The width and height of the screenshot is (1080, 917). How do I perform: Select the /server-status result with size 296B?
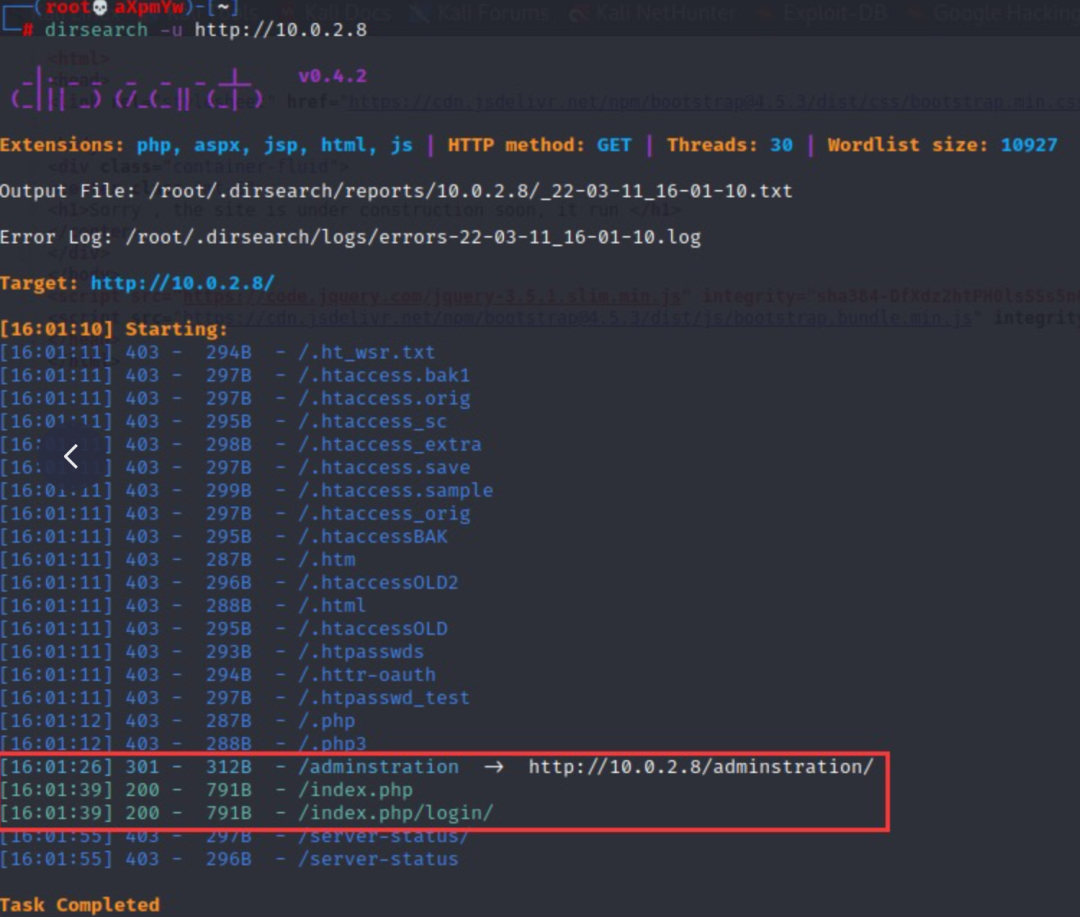coord(378,859)
